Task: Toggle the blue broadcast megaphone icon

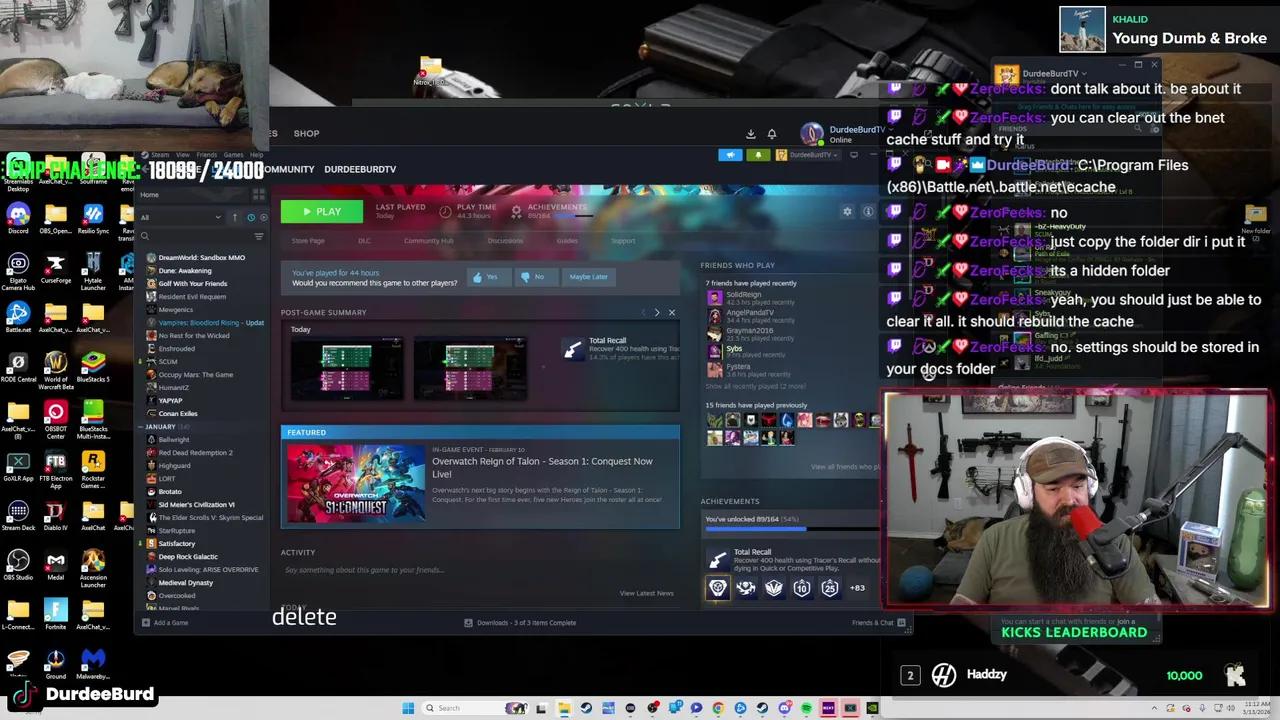Action: click(x=730, y=155)
